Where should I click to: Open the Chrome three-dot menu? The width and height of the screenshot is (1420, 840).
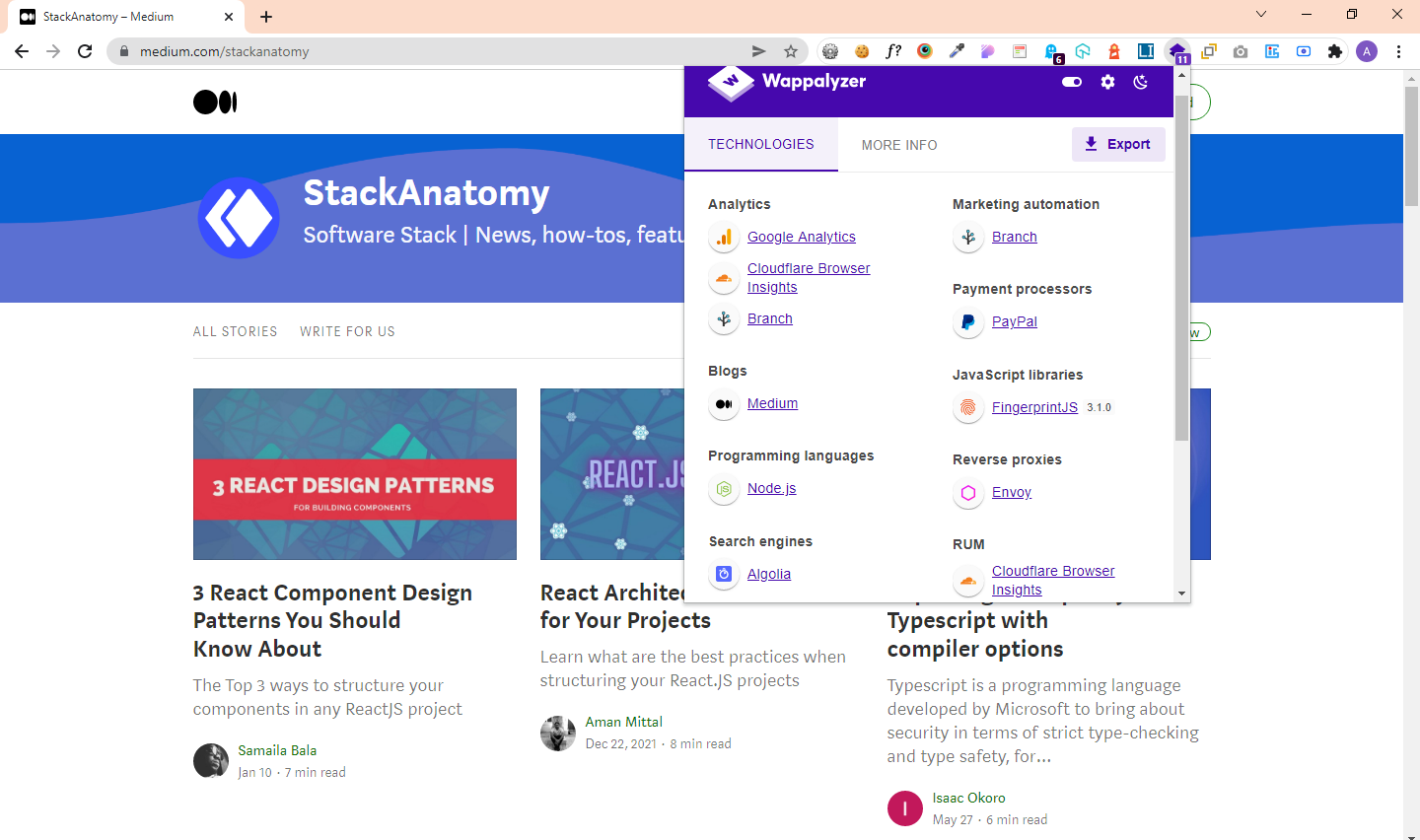click(1398, 51)
